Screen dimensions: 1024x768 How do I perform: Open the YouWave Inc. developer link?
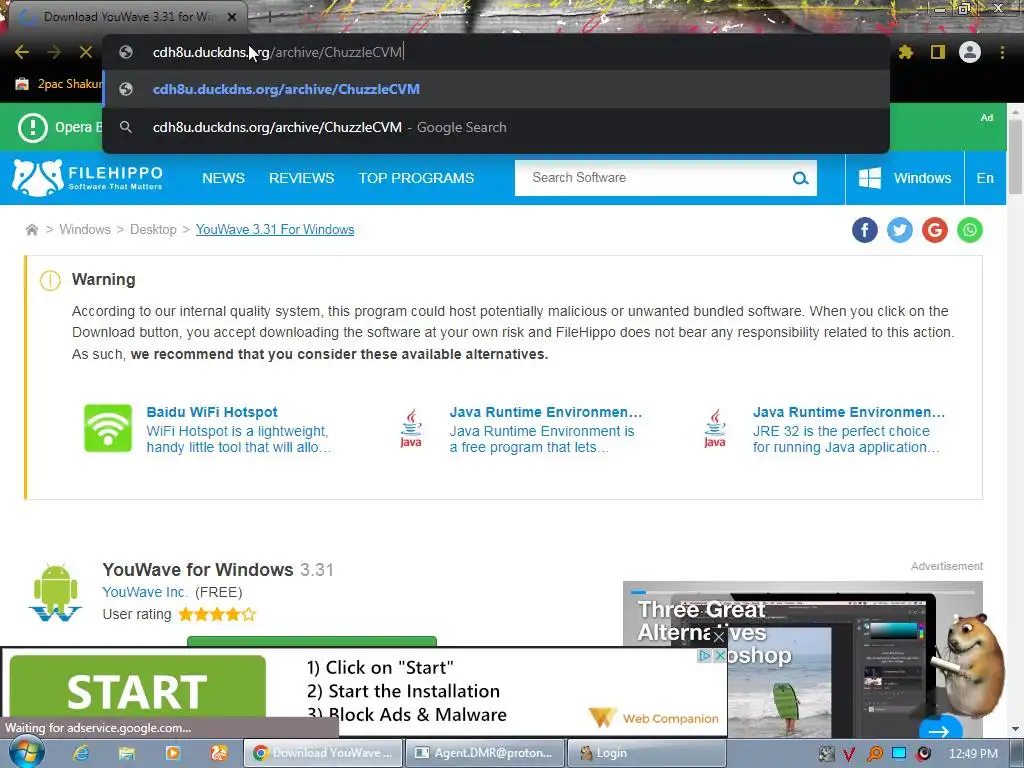point(145,592)
